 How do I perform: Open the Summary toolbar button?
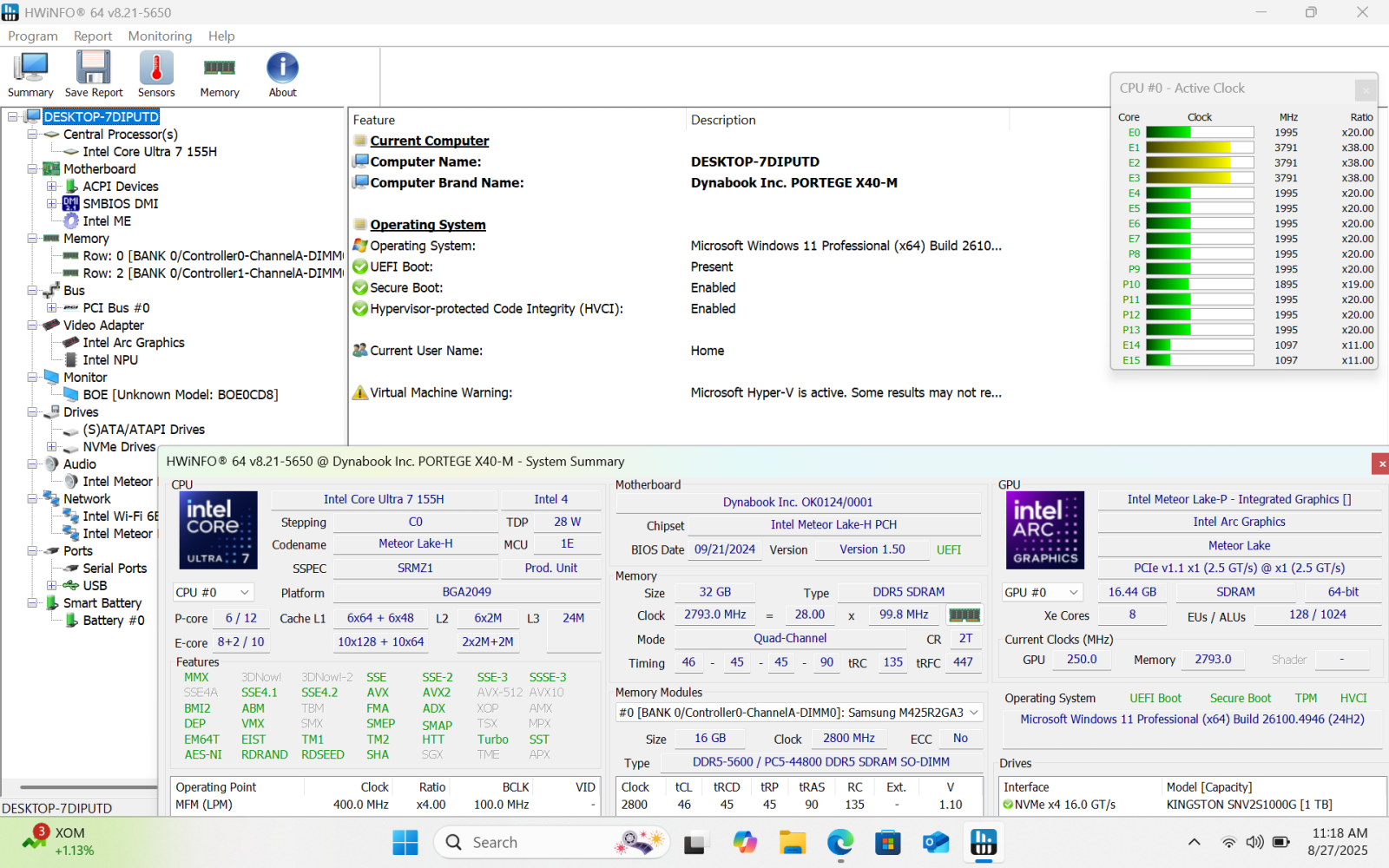(30, 75)
